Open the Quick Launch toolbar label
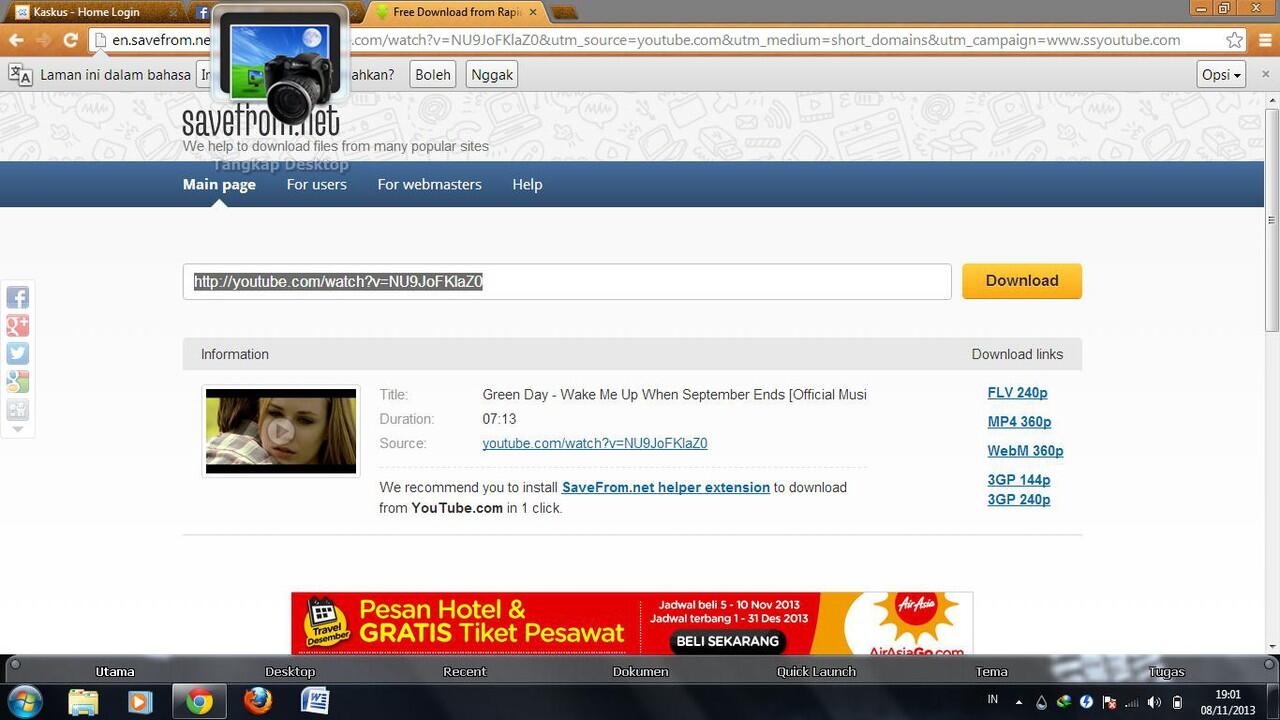Screen dimensions: 1280x720 point(816,672)
